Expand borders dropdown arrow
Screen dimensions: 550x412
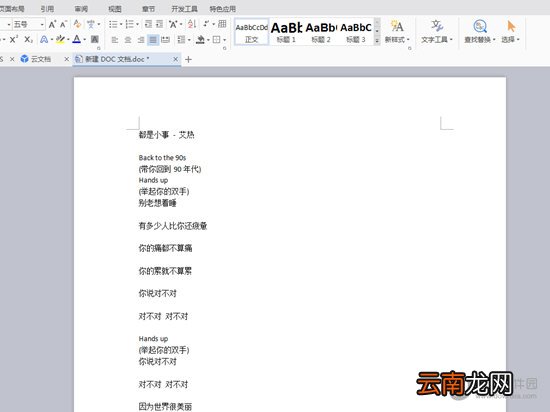click(x=224, y=40)
